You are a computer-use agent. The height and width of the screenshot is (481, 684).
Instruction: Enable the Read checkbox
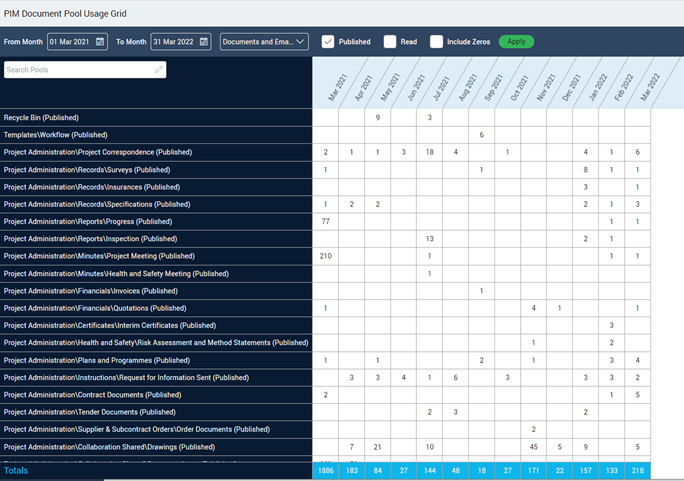390,42
